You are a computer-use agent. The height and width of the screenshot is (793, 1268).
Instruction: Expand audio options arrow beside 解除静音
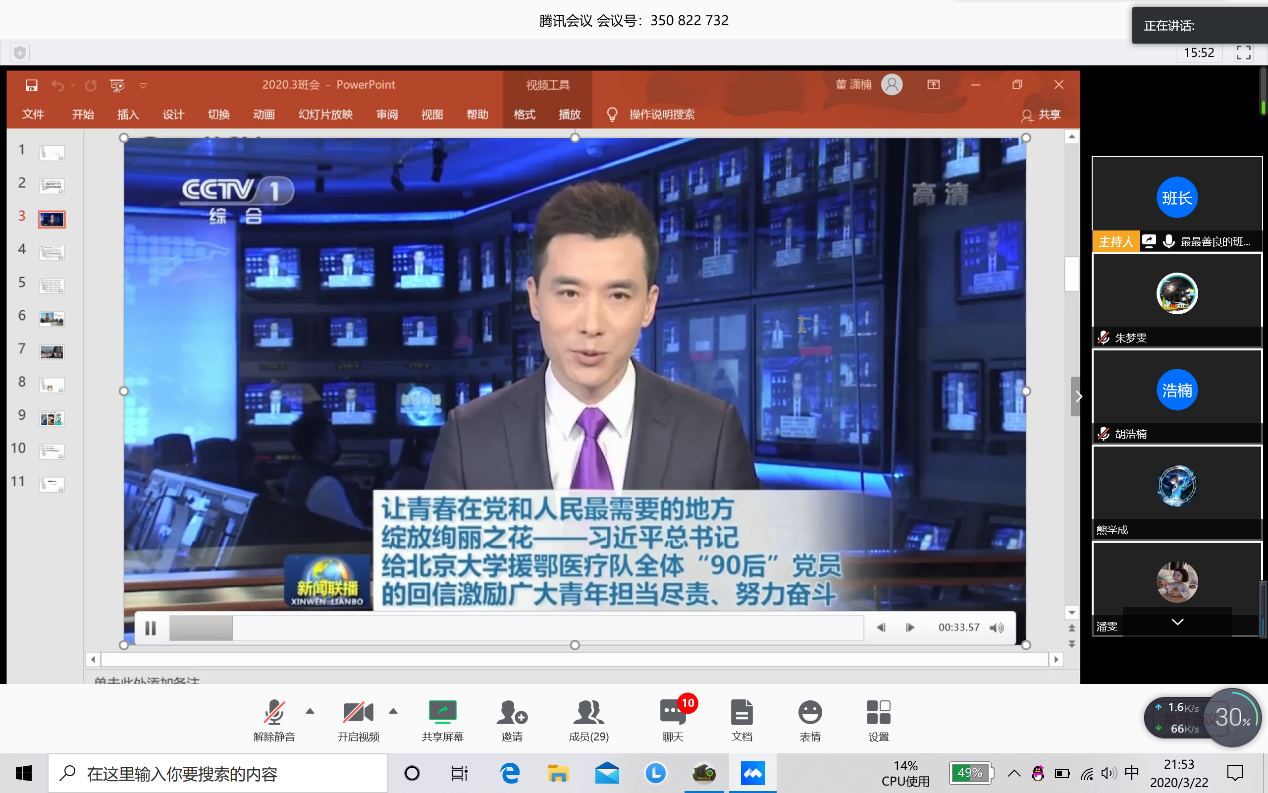[x=309, y=711]
